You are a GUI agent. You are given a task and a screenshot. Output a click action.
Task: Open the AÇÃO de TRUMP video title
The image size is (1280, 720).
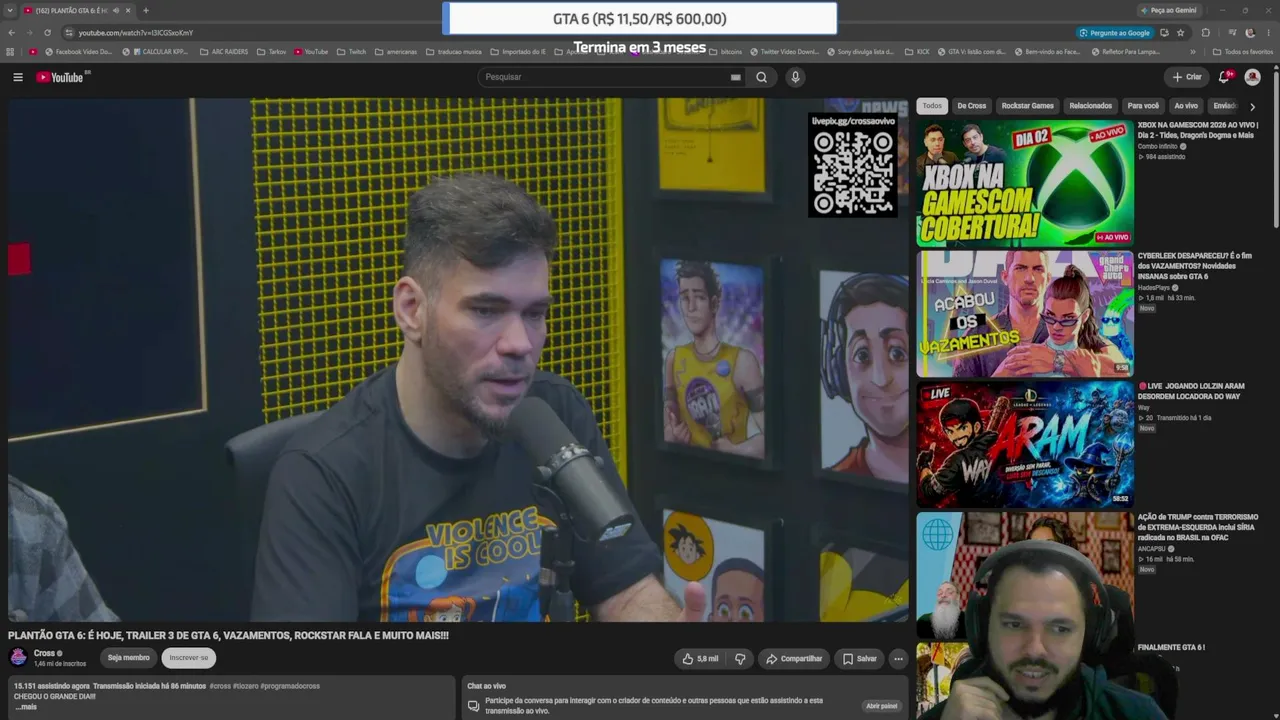coord(1198,527)
